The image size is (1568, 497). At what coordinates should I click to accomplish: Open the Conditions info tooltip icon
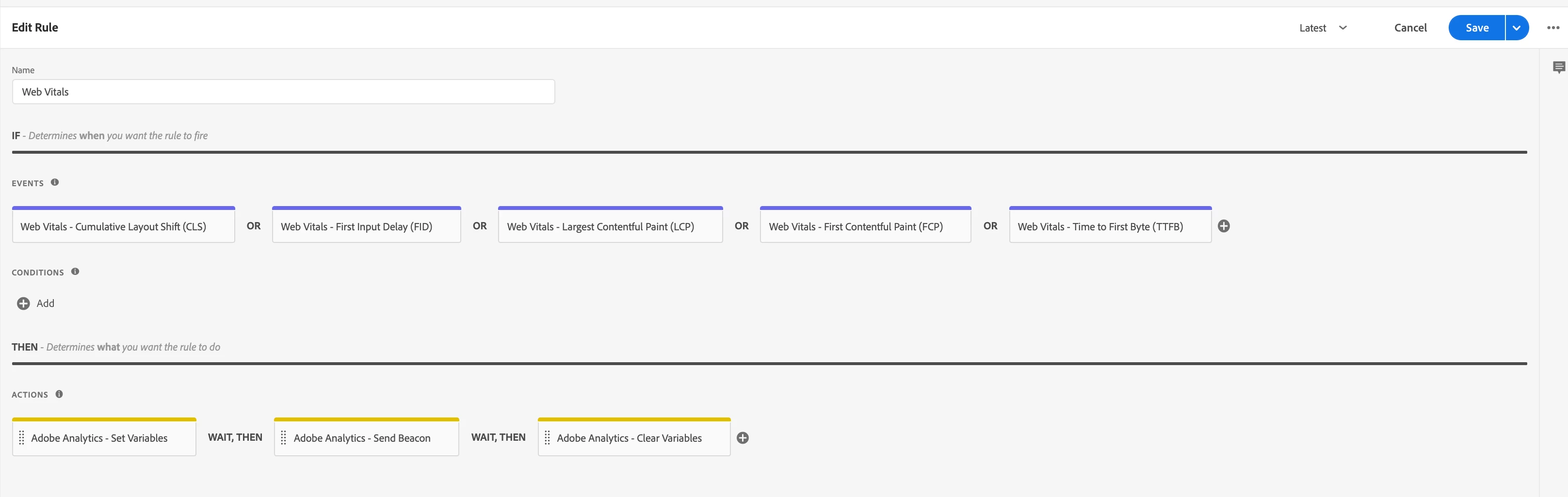click(75, 272)
